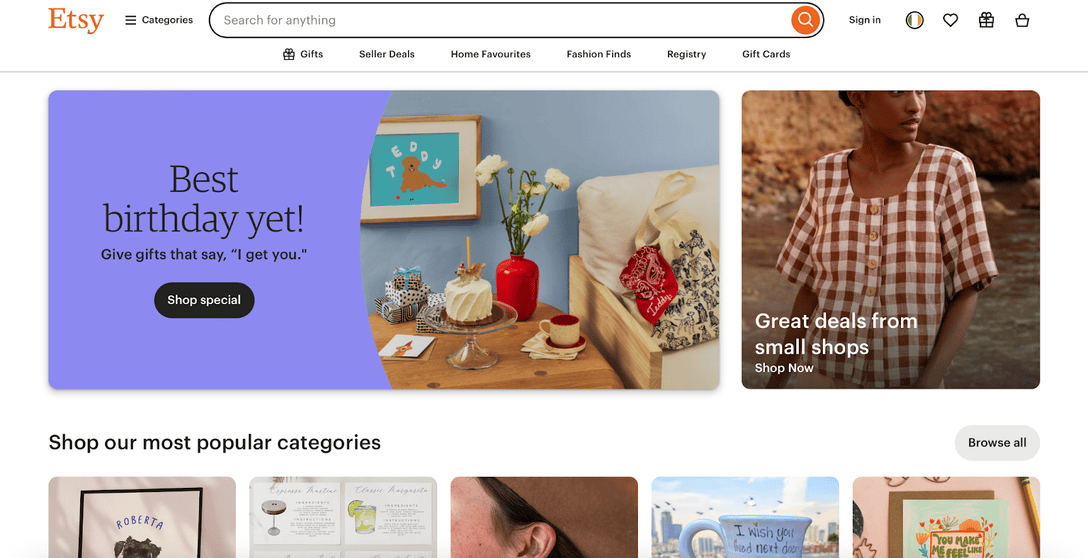Click the Etsy logo

coord(76,20)
